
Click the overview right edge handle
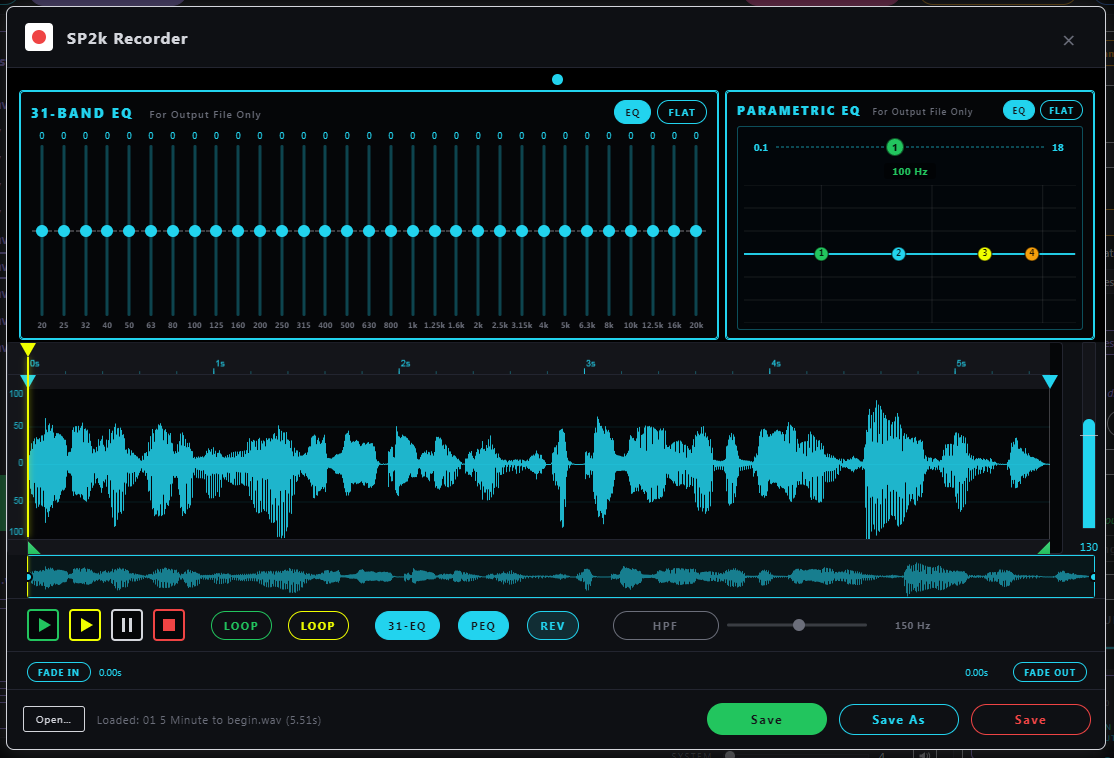(x=1093, y=577)
